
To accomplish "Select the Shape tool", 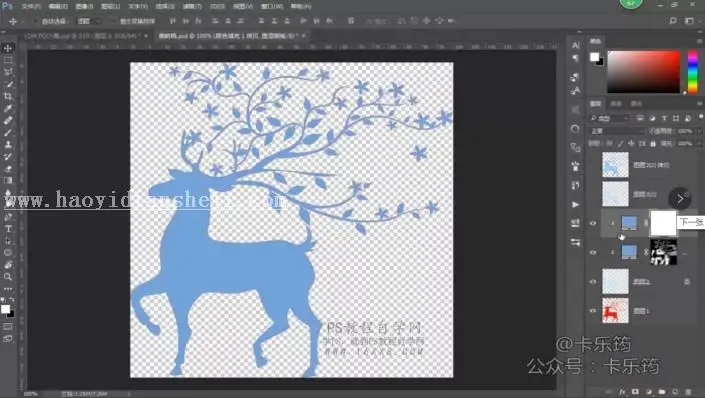I will (8, 253).
